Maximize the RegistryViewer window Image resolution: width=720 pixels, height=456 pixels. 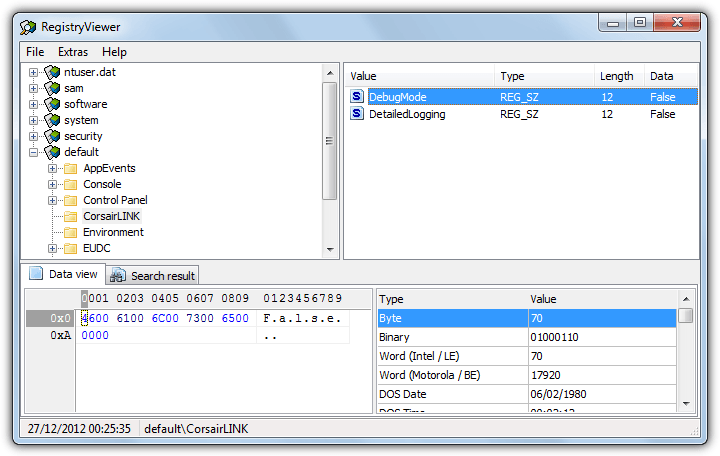[640, 23]
